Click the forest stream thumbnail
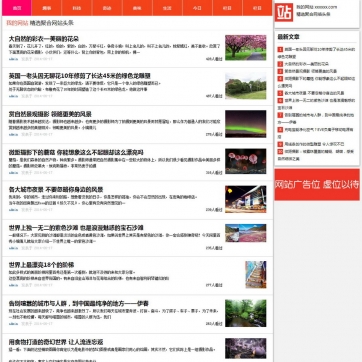362x362 pixels. [246, 313]
